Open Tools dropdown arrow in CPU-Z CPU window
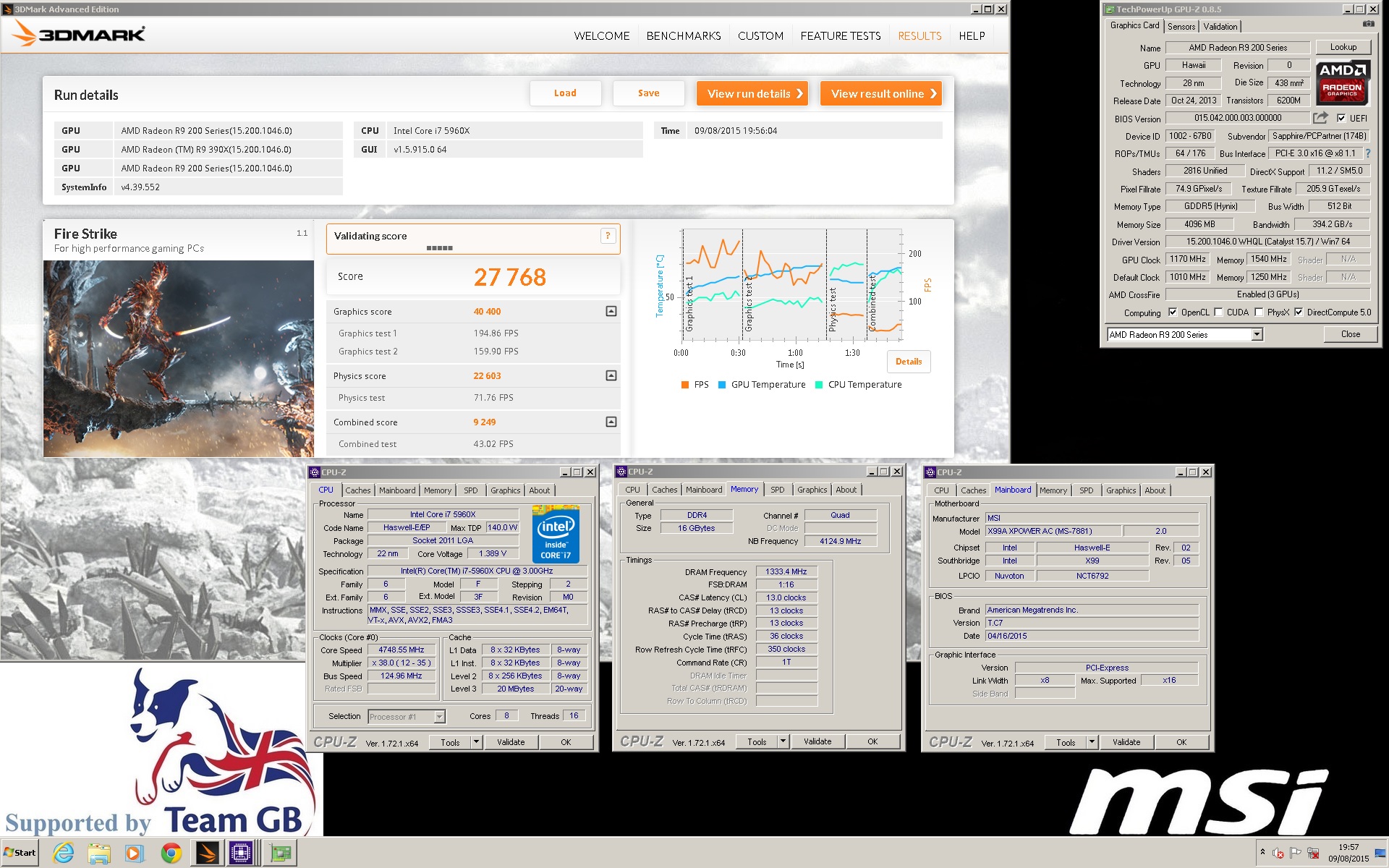The image size is (1389, 868). point(476,742)
